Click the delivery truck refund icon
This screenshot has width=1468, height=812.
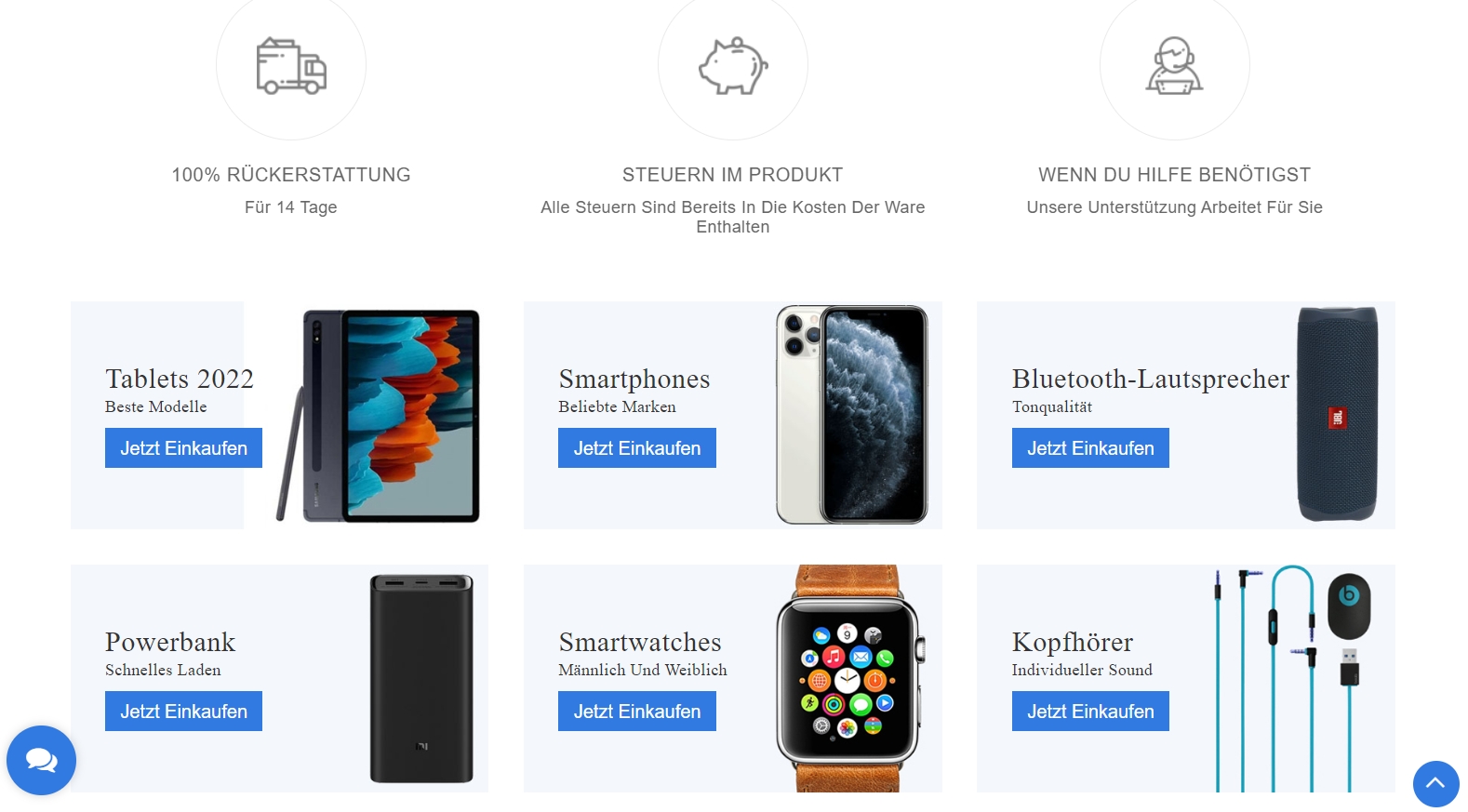291,66
